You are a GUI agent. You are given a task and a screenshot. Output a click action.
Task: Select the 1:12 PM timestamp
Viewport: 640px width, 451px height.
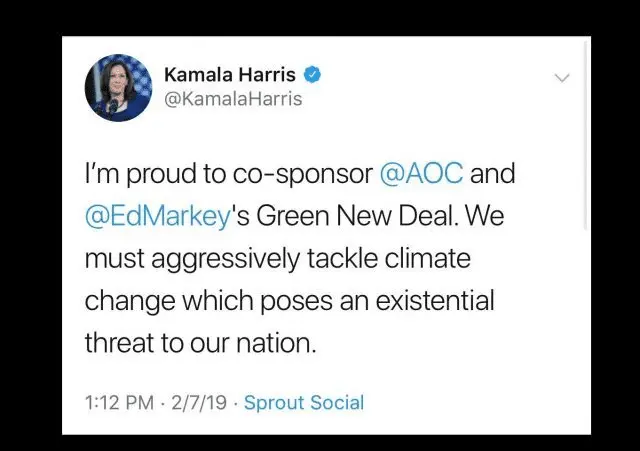click(119, 403)
